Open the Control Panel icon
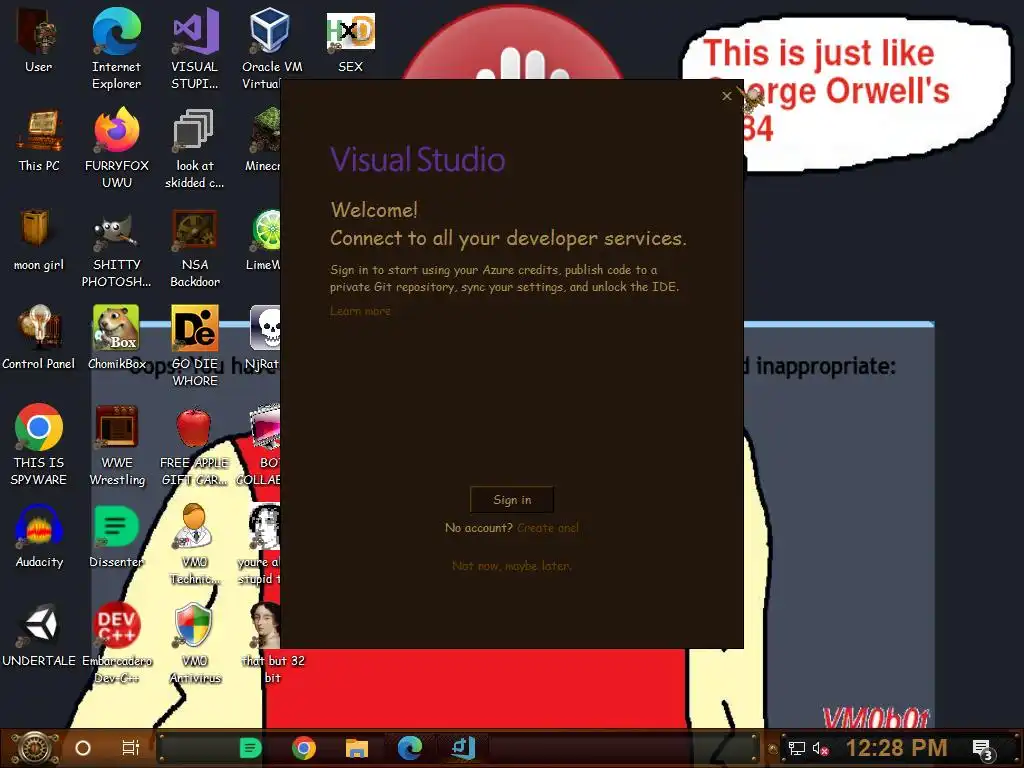1024x768 pixels. [39, 338]
